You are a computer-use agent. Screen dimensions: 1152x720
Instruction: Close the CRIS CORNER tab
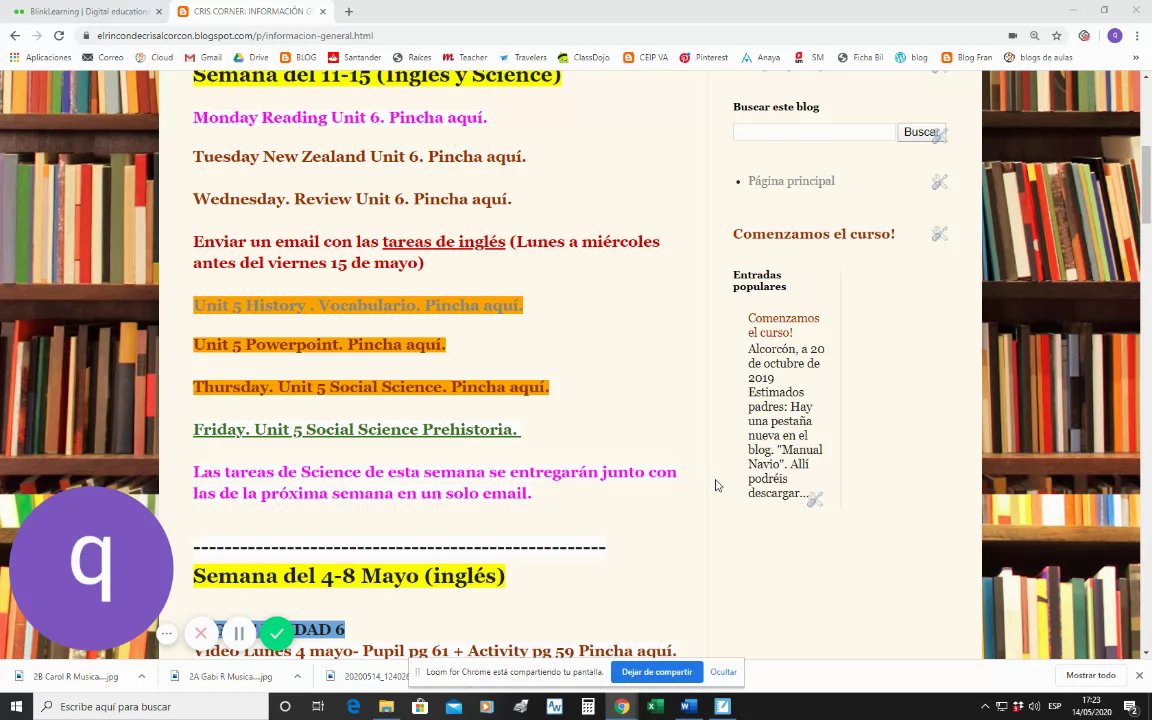[323, 12]
